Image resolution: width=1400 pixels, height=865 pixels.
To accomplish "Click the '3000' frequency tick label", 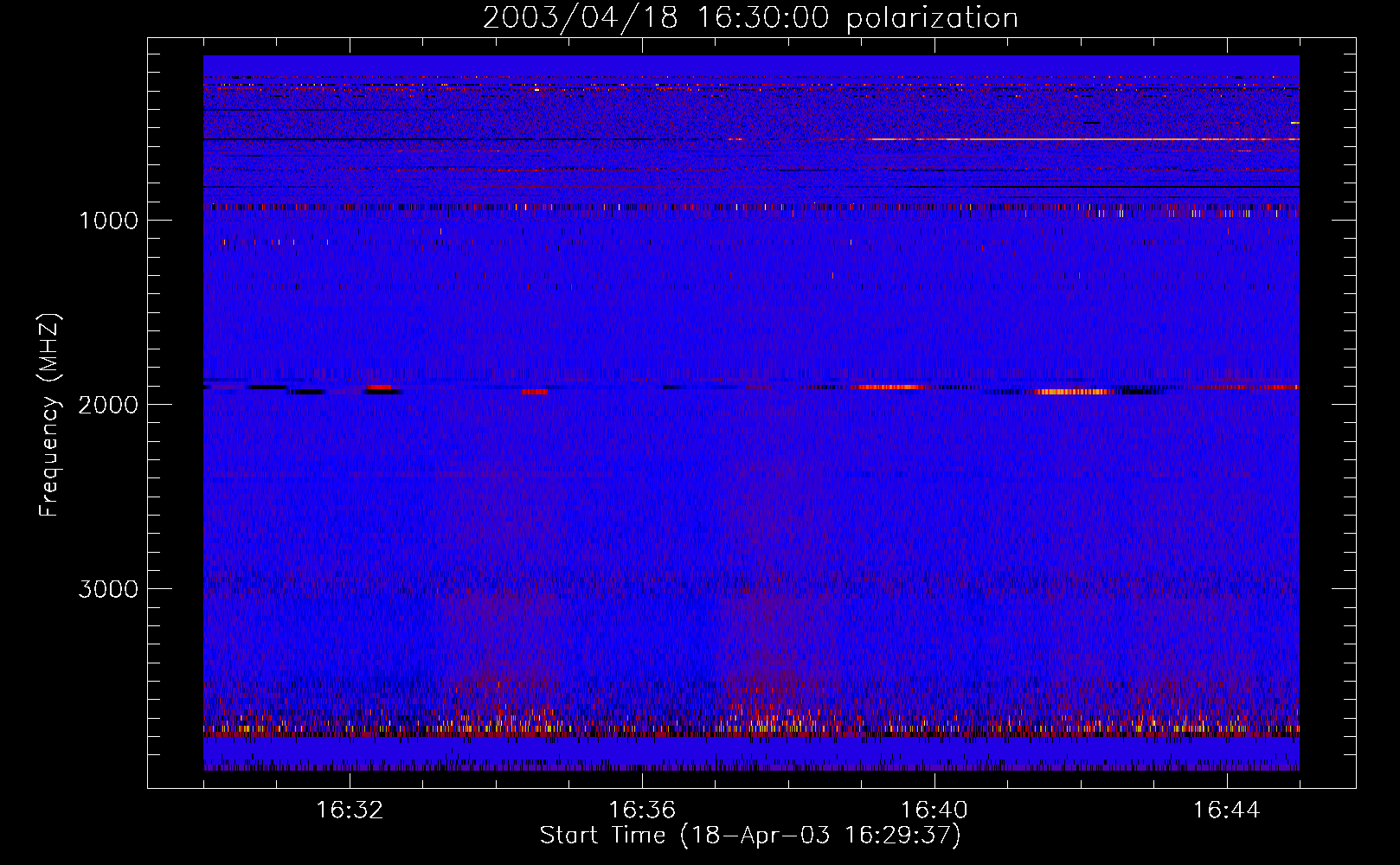I will [108, 589].
